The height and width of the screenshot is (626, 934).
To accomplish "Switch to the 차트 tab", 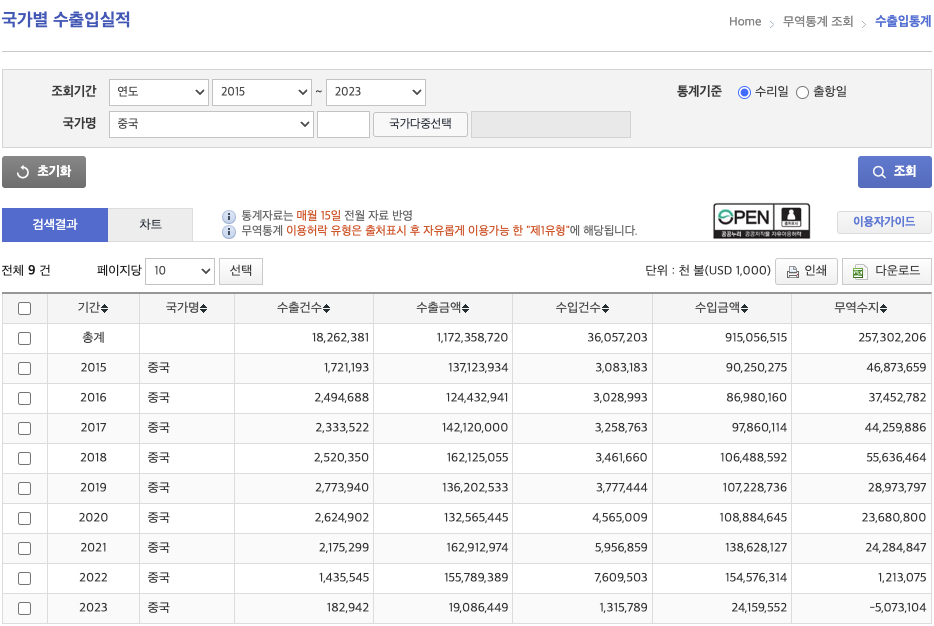I will click(150, 225).
